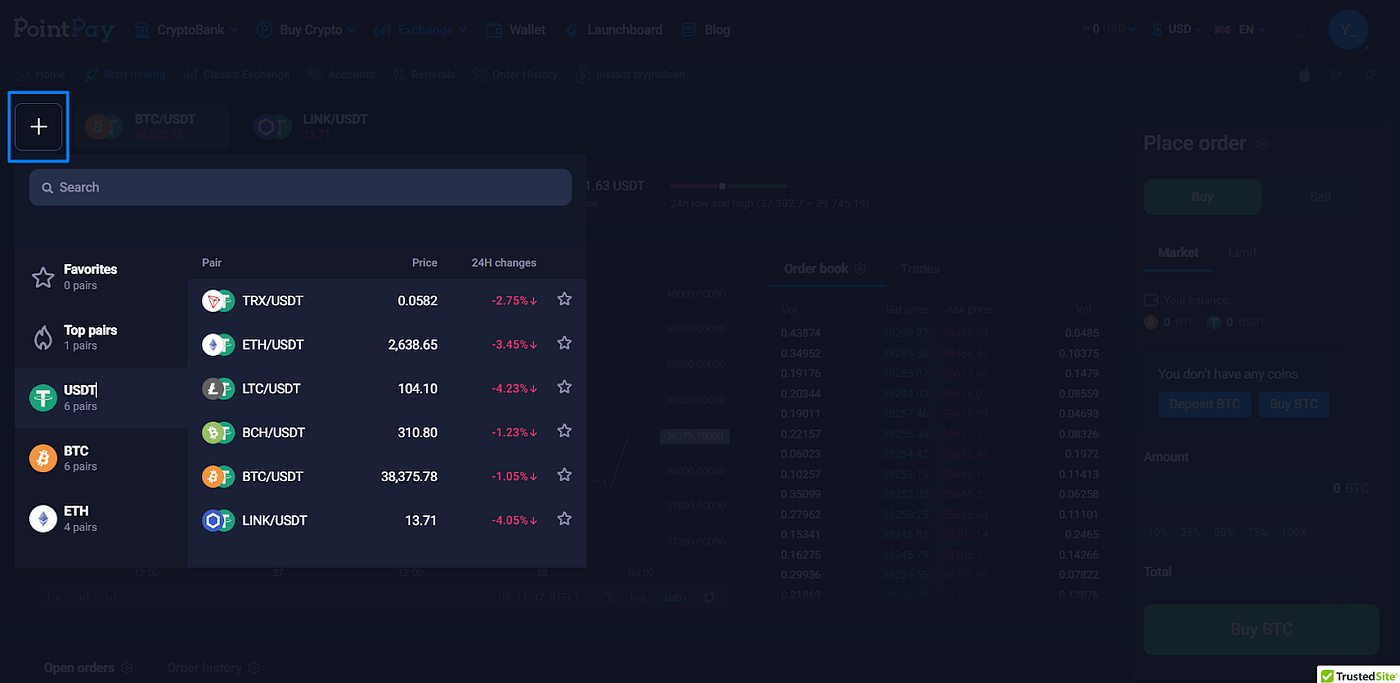Switch to the Trades tab
The image size is (1400, 683).
pos(920,269)
